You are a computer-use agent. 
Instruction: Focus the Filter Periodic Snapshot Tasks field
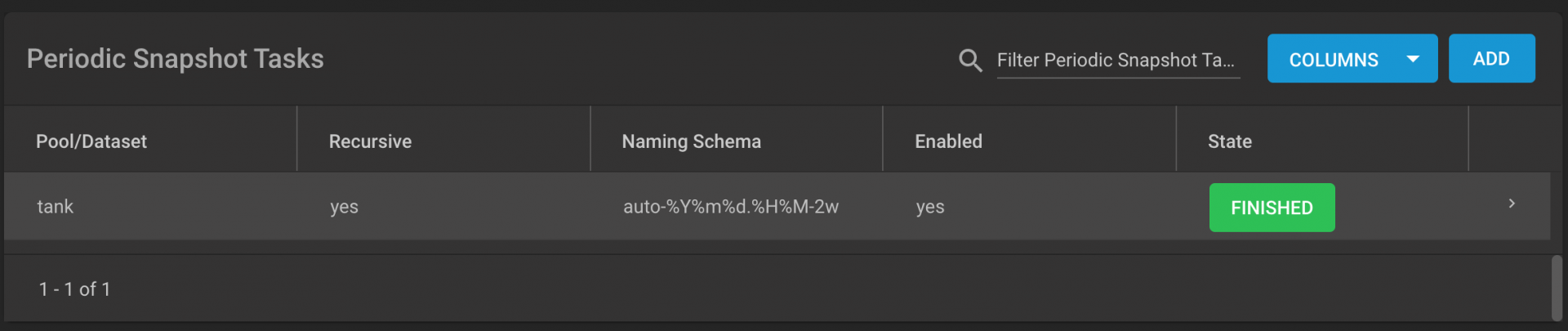coord(1118,60)
